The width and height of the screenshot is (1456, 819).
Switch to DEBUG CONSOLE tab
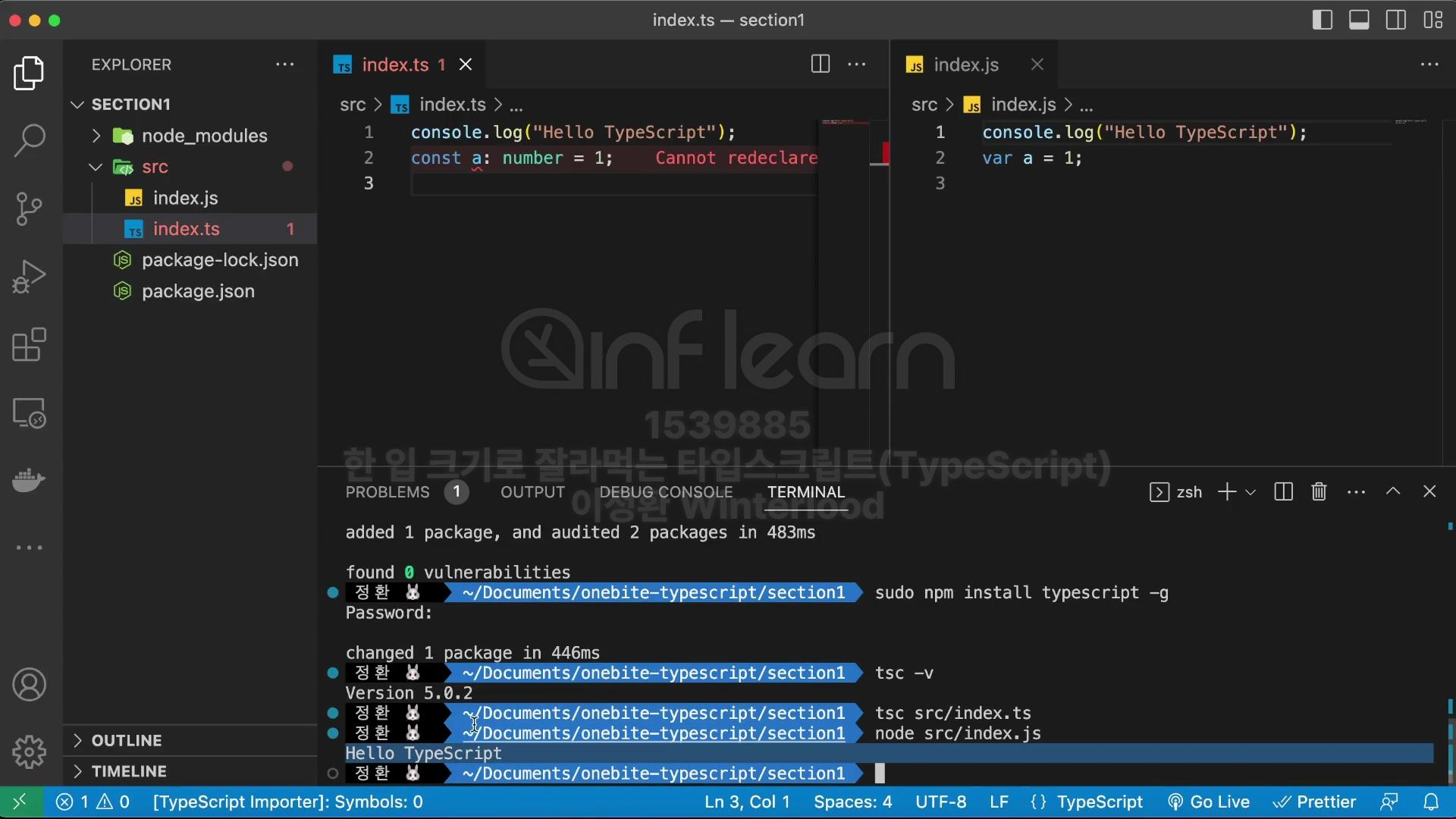tap(666, 492)
